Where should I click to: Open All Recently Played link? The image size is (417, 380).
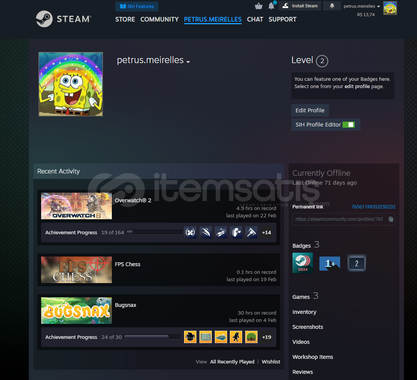point(232,362)
